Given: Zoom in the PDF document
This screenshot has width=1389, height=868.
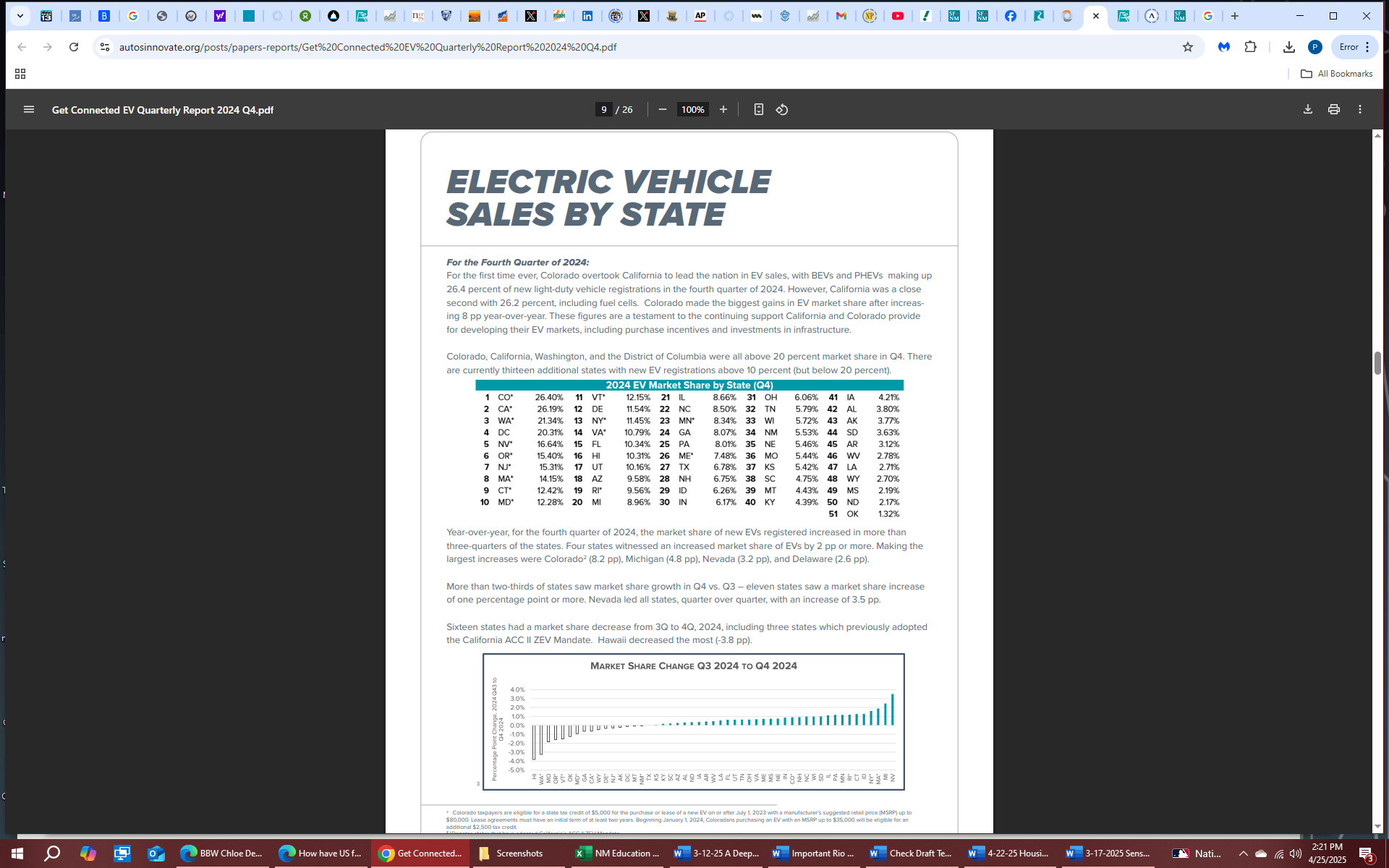Looking at the screenshot, I should pos(723,109).
